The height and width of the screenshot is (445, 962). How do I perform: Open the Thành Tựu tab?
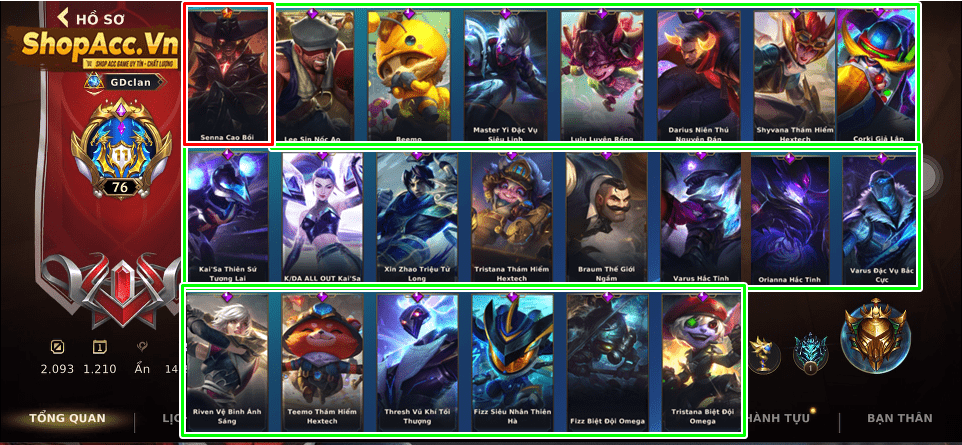click(780, 419)
